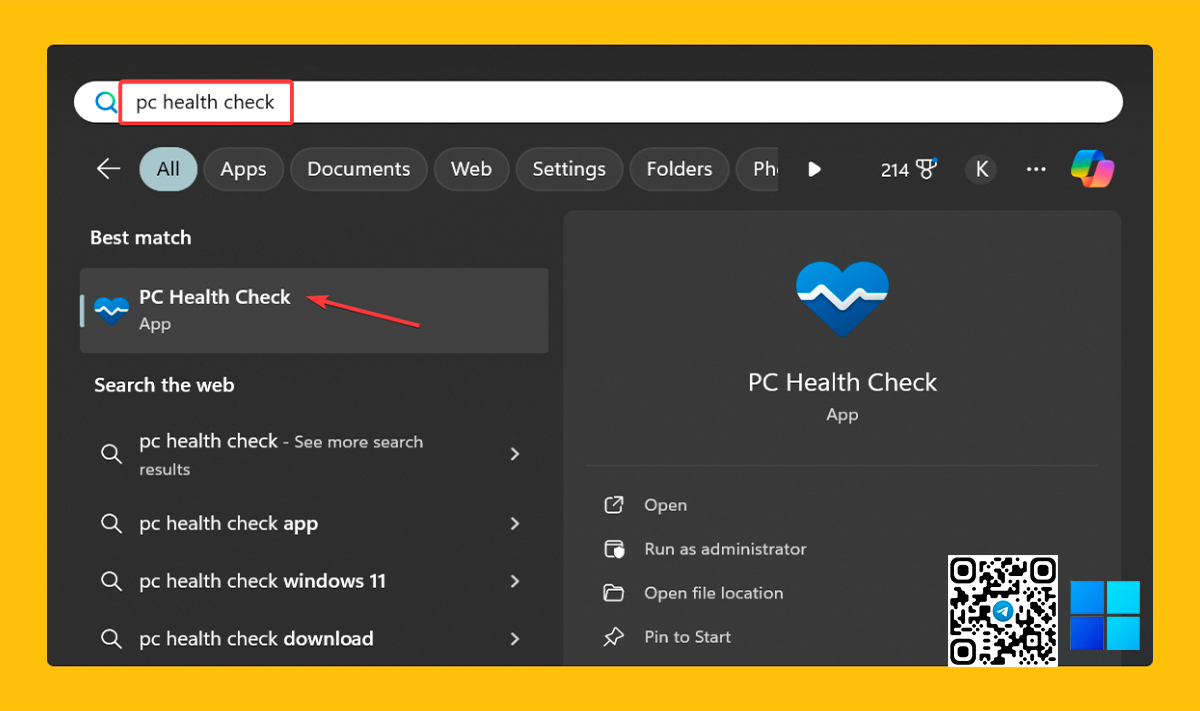Expand chevron next to pc health check web result
The height and width of the screenshot is (711, 1200).
click(x=515, y=454)
